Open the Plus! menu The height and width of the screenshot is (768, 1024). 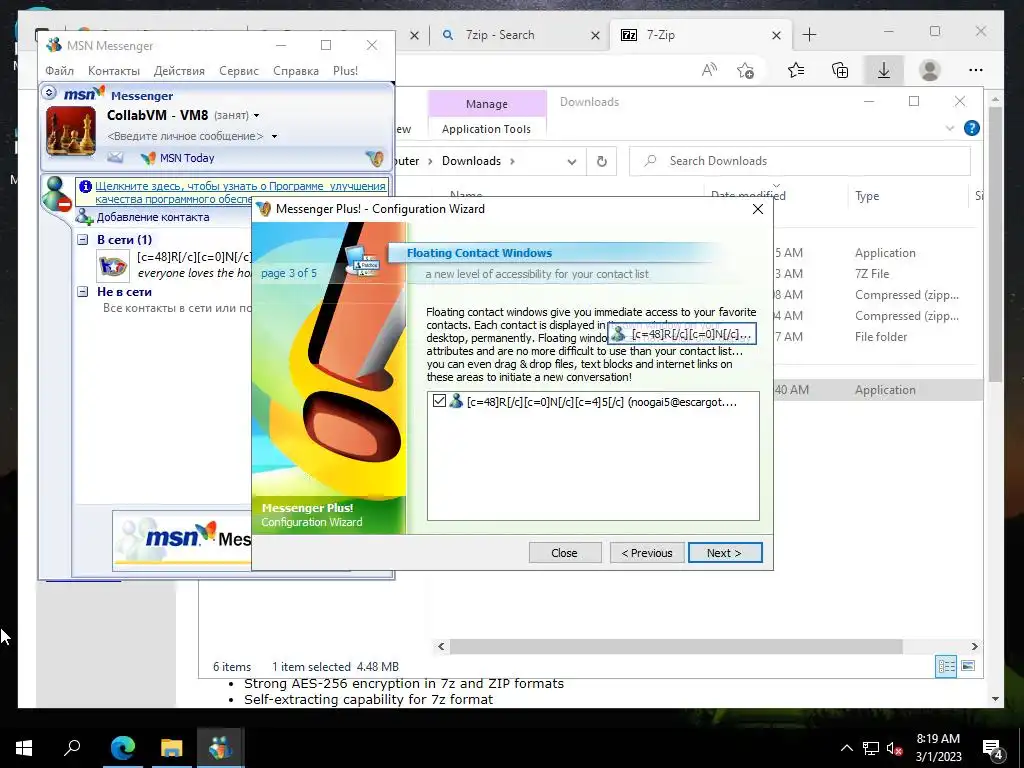point(345,71)
